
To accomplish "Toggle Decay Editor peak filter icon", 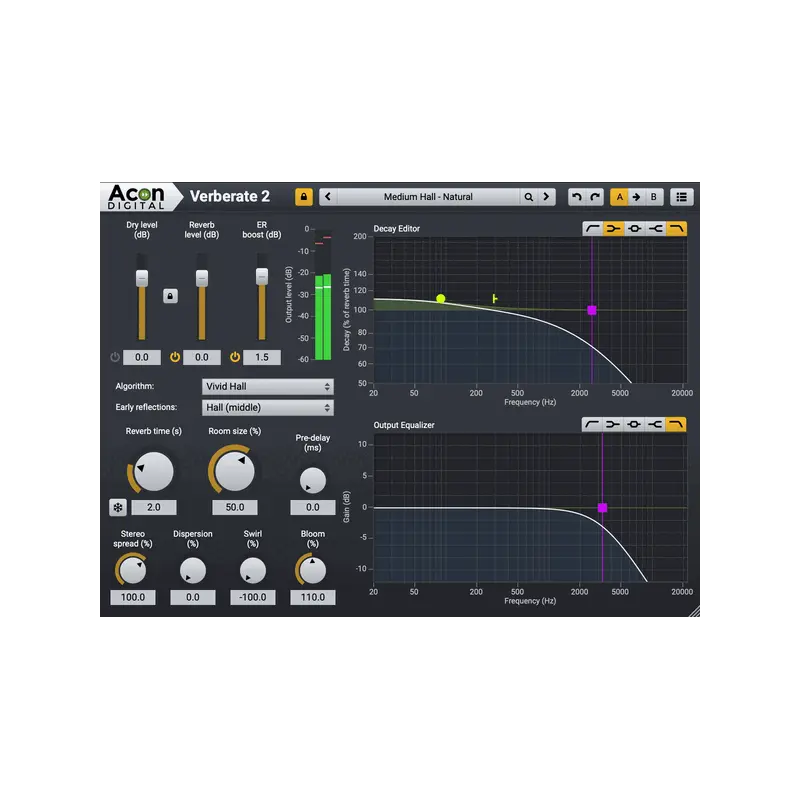I will [x=634, y=229].
